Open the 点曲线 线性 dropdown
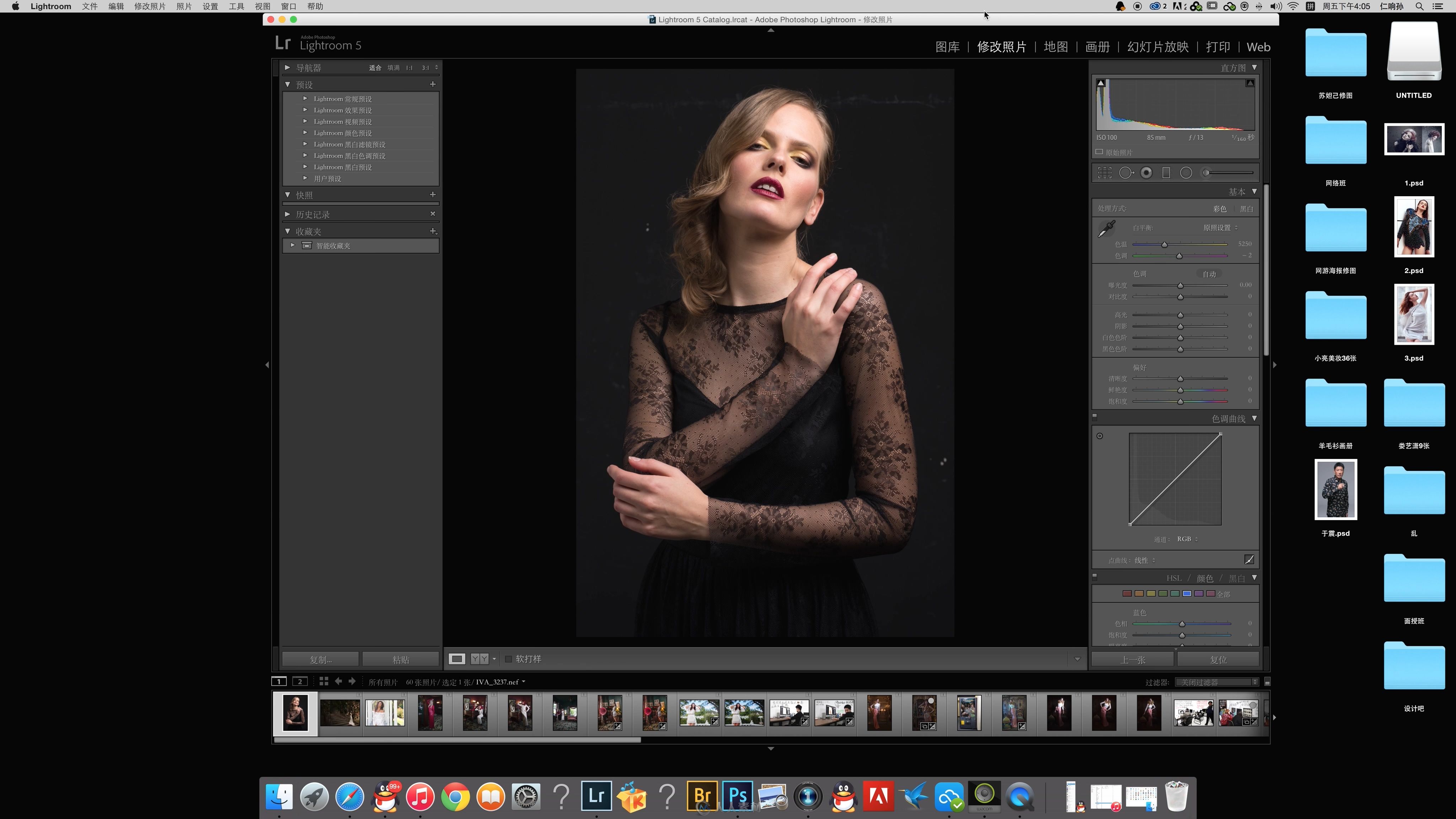 pyautogui.click(x=1145, y=560)
